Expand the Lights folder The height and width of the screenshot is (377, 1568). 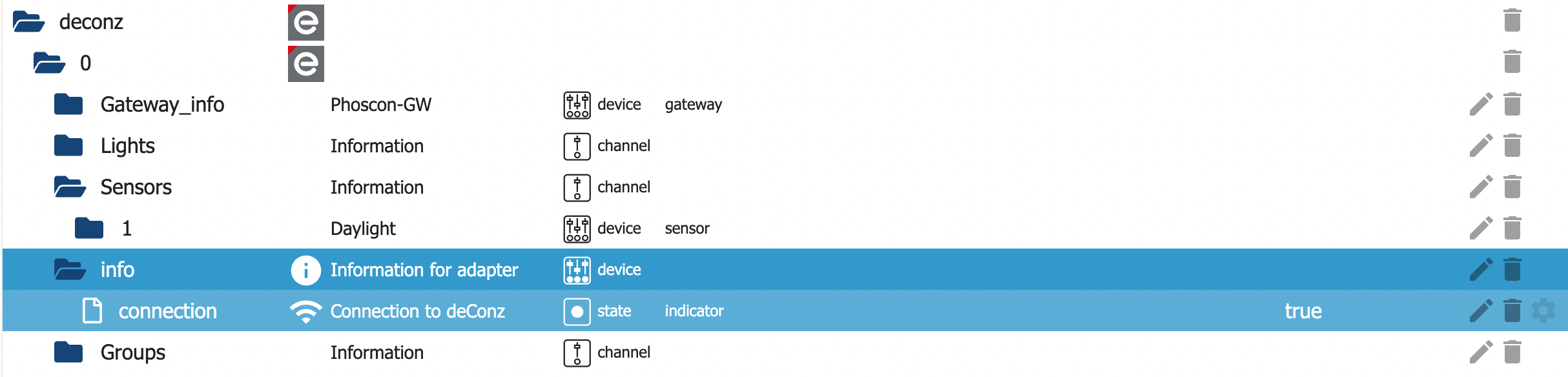pos(68,146)
